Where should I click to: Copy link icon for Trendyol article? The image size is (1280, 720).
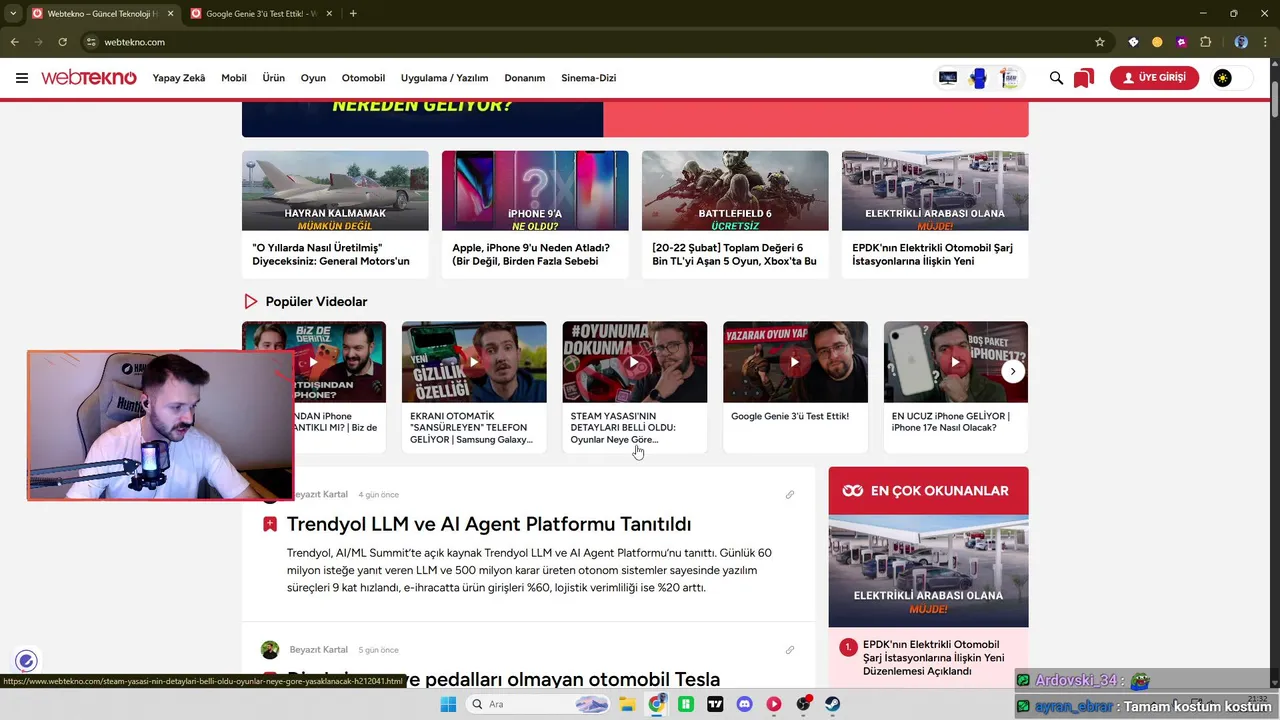(790, 495)
